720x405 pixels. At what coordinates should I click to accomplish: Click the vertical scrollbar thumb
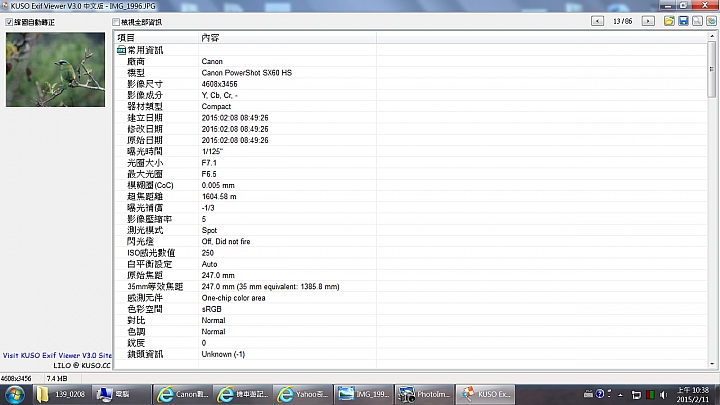[x=712, y=69]
